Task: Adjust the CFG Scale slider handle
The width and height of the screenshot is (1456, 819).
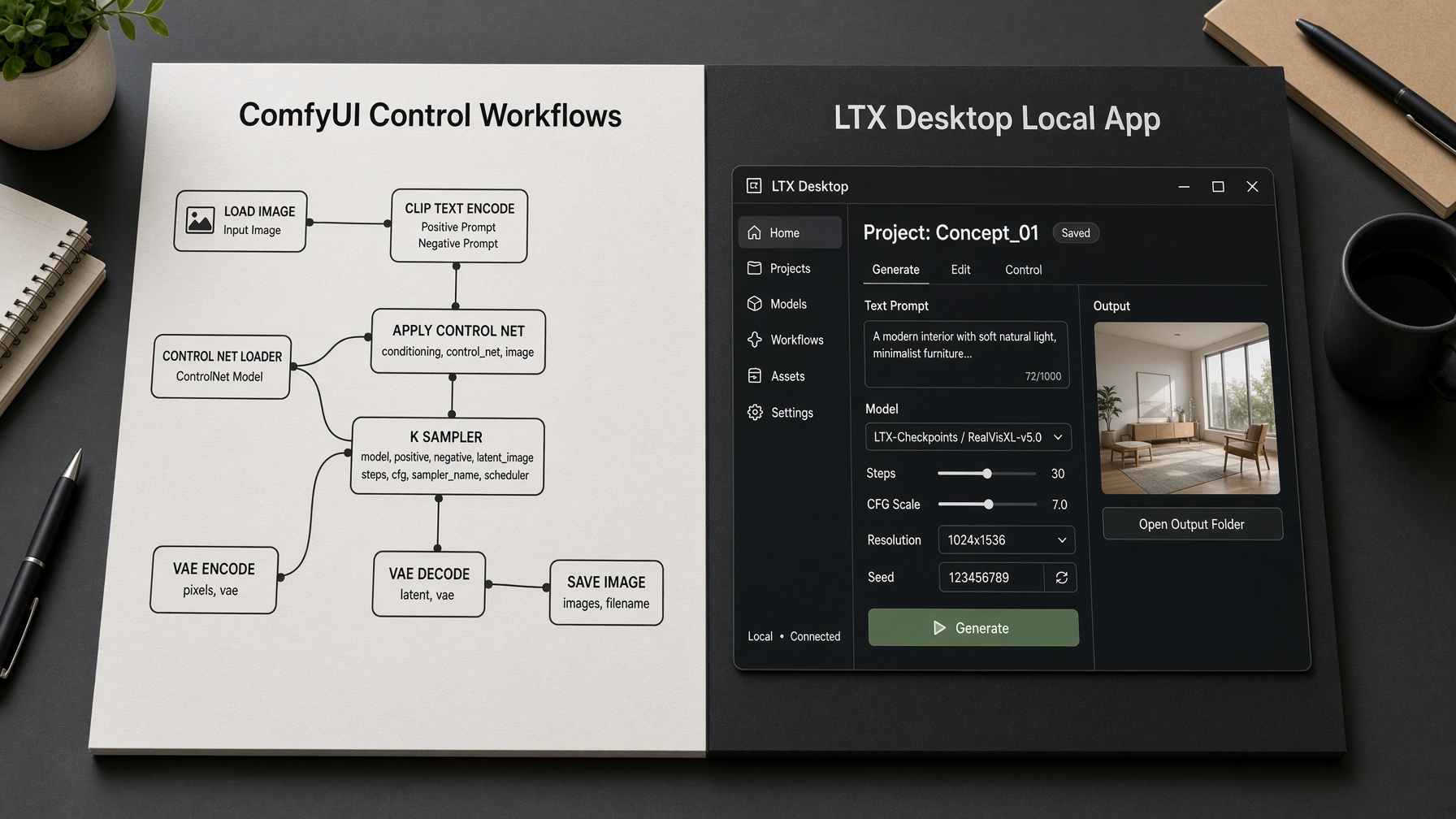Action: 989,505
